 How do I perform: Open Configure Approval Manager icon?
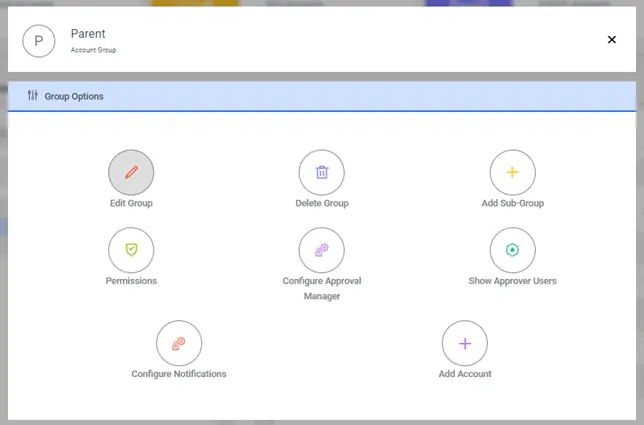click(x=322, y=250)
